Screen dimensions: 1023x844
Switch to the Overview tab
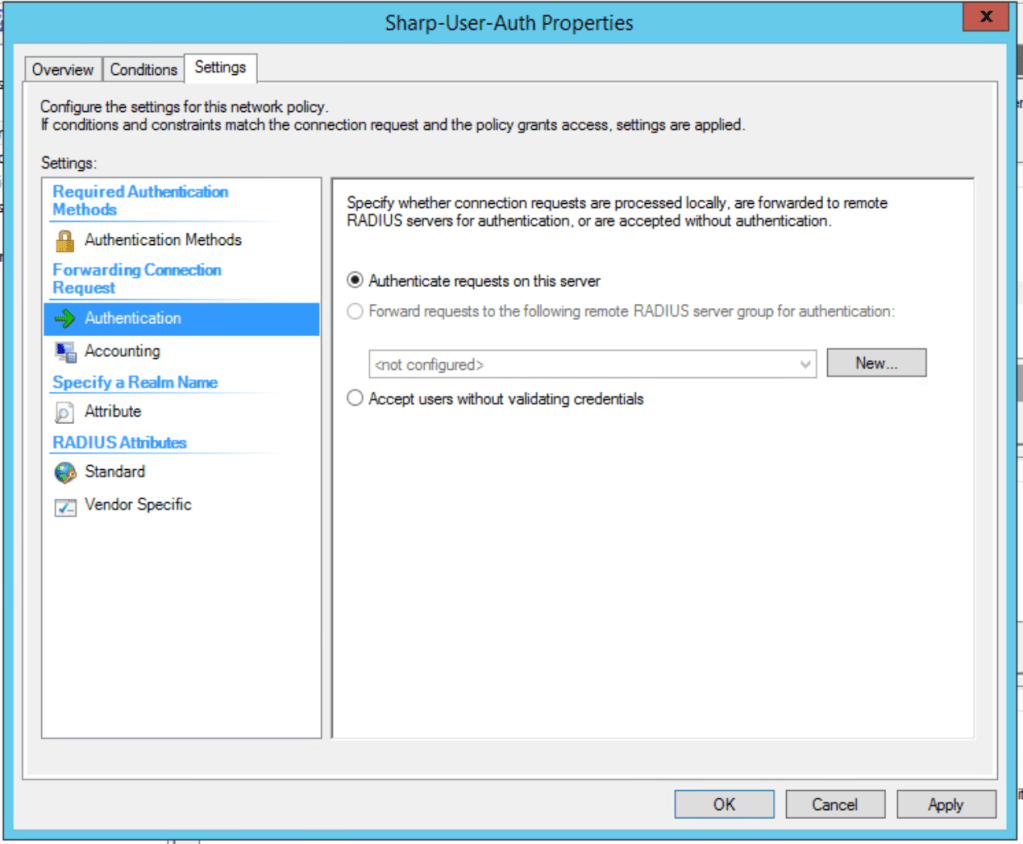tap(63, 70)
